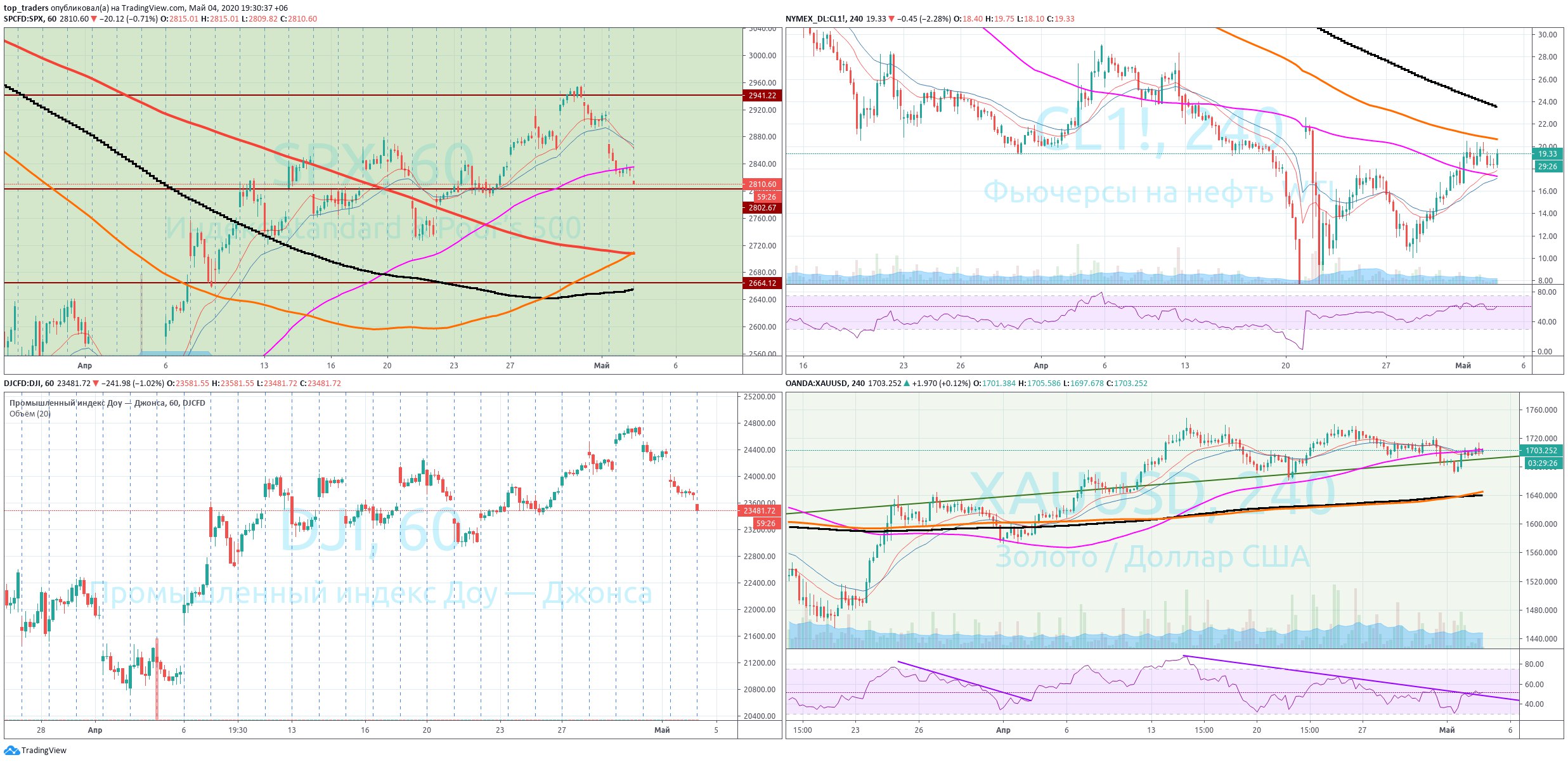The image size is (1568, 762).
Task: Click 1760.000 on the gold price axis
Action: (1541, 410)
